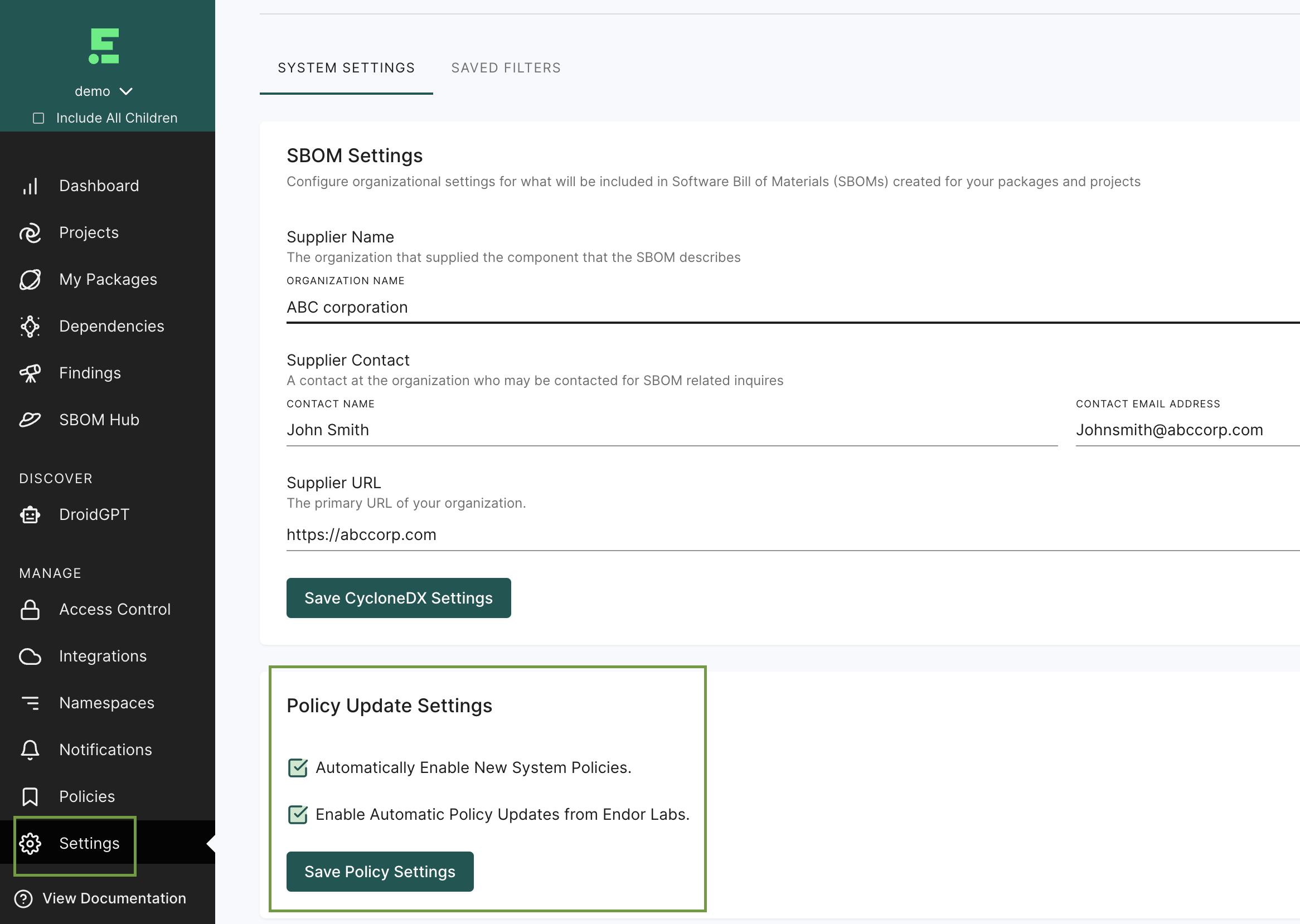Open Notifications from sidebar
This screenshot has width=1300, height=924.
click(105, 749)
